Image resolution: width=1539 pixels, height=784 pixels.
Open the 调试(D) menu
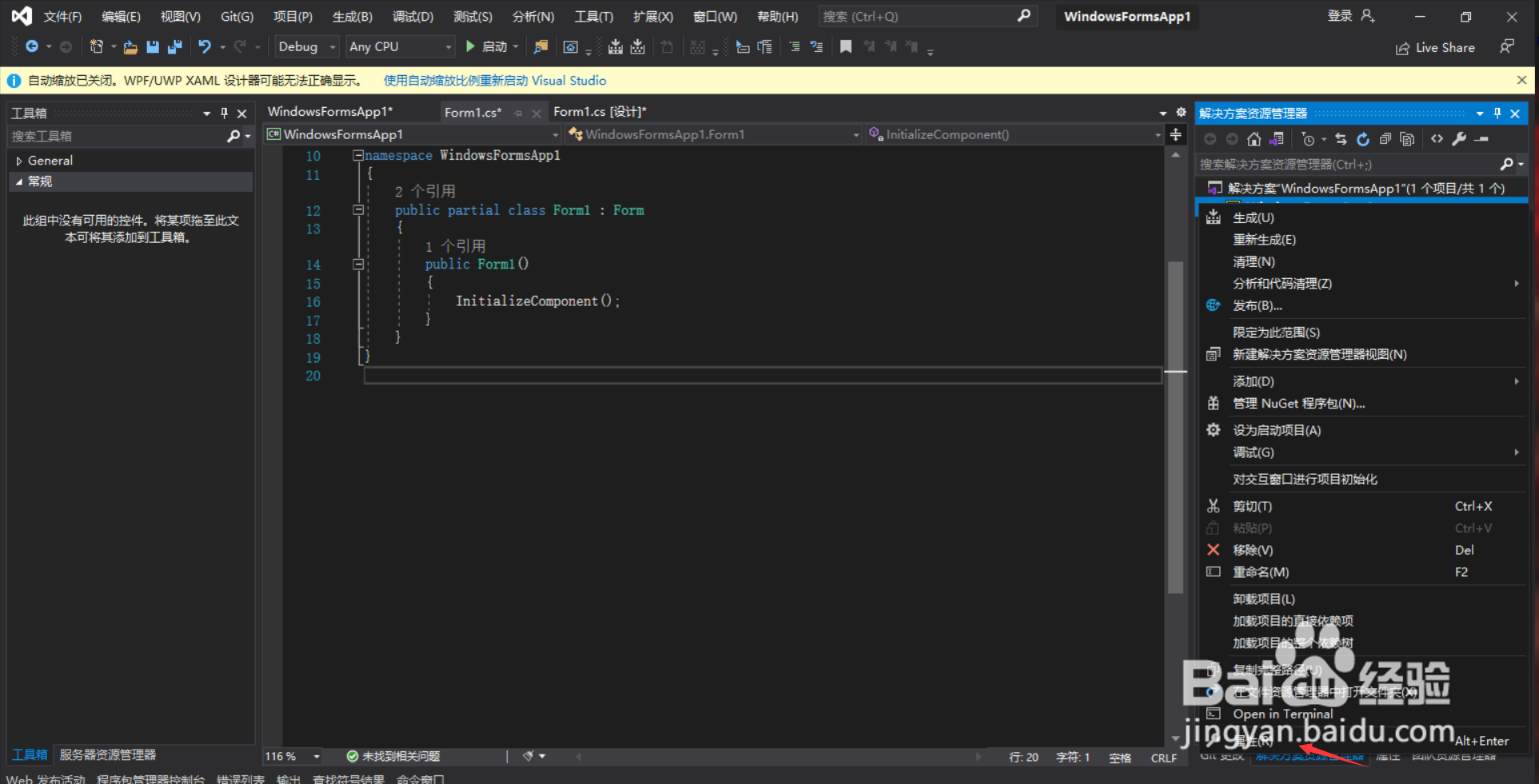point(413,17)
